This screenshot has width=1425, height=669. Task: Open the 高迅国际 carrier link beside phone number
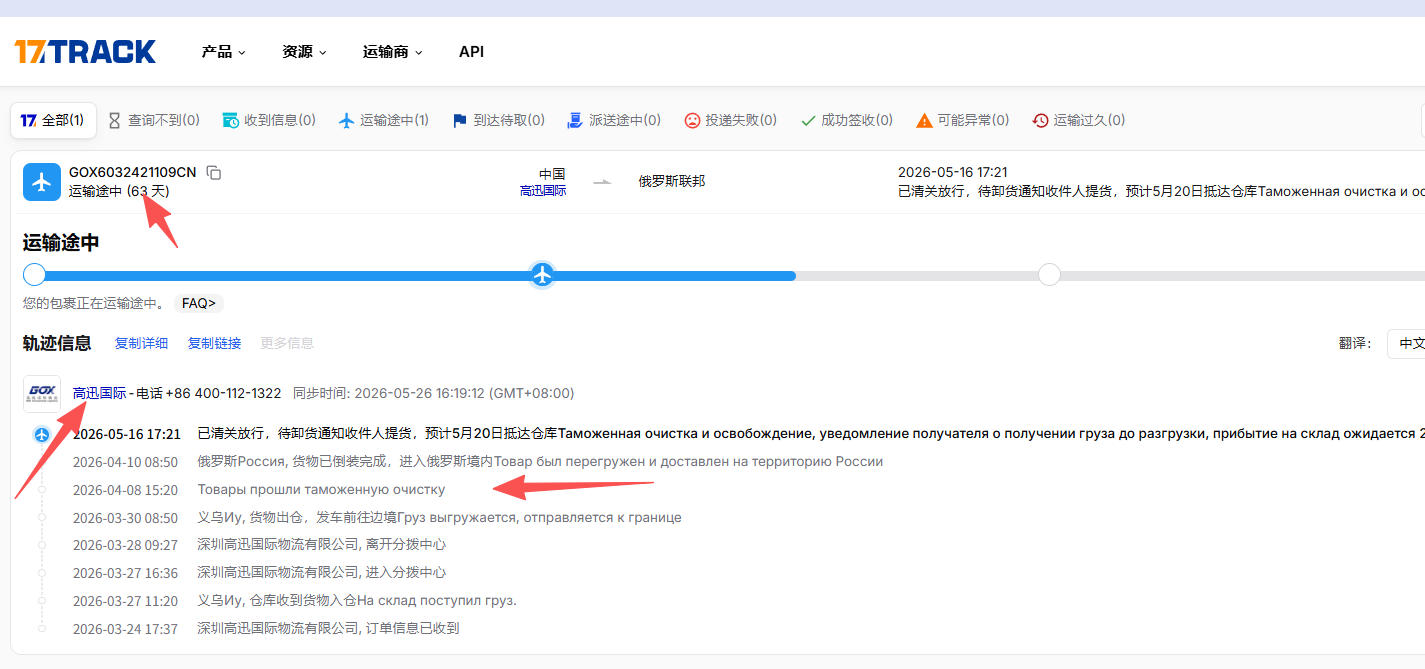[100, 393]
